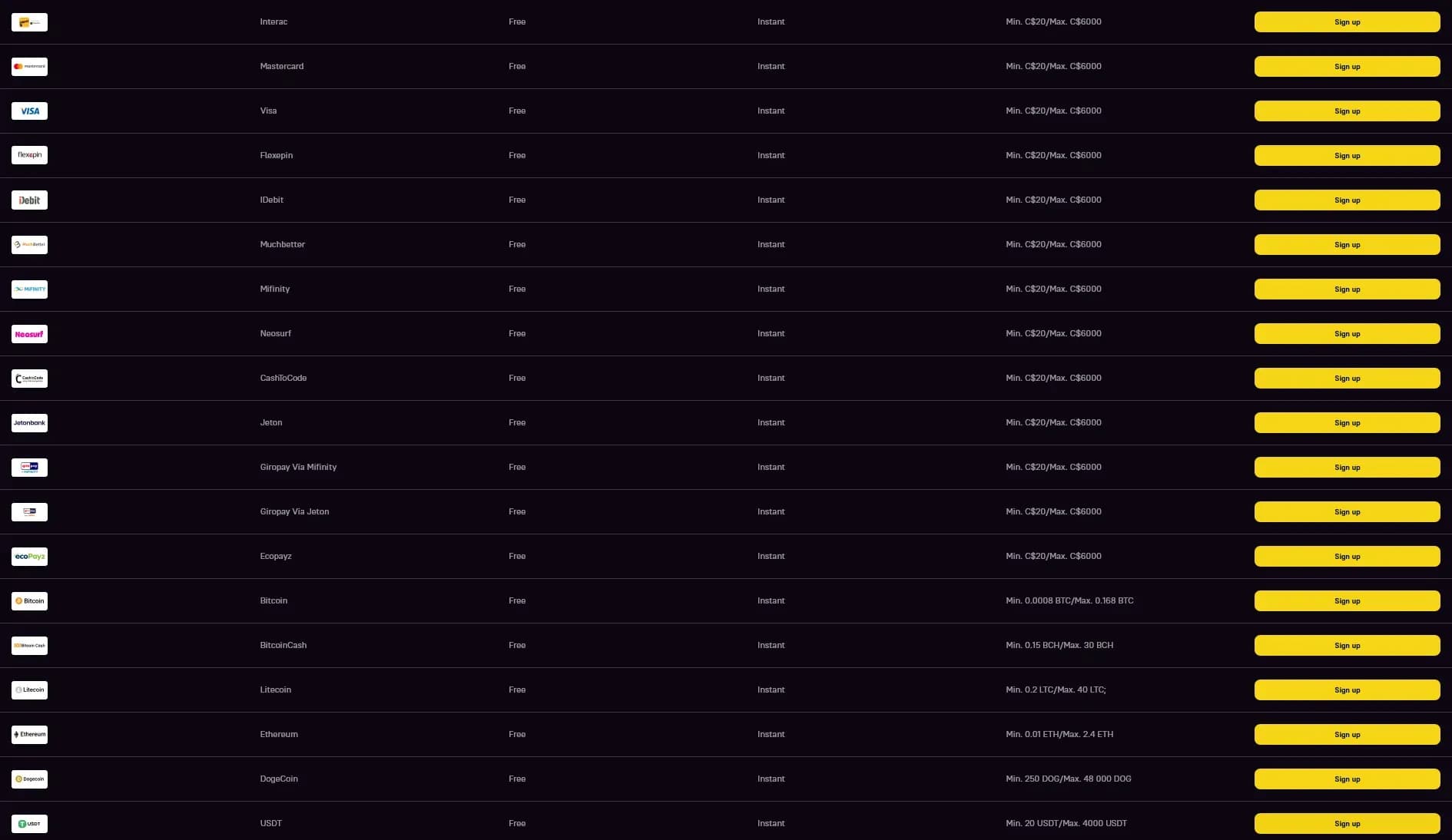Image resolution: width=1452 pixels, height=840 pixels.
Task: Select the Giropay Via Mifinity method name
Action: coord(298,467)
